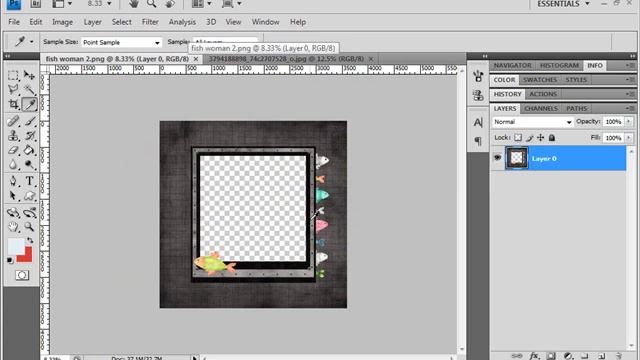Click Zoom tool in application bar
640x360 pixels.
click(151, 4)
